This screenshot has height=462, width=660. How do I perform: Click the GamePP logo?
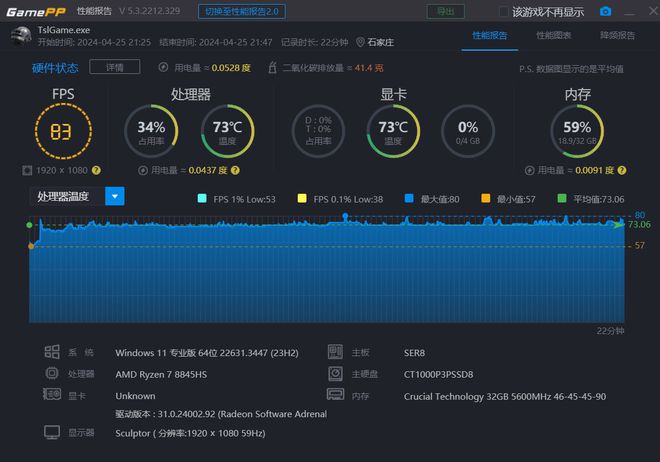coord(36,12)
